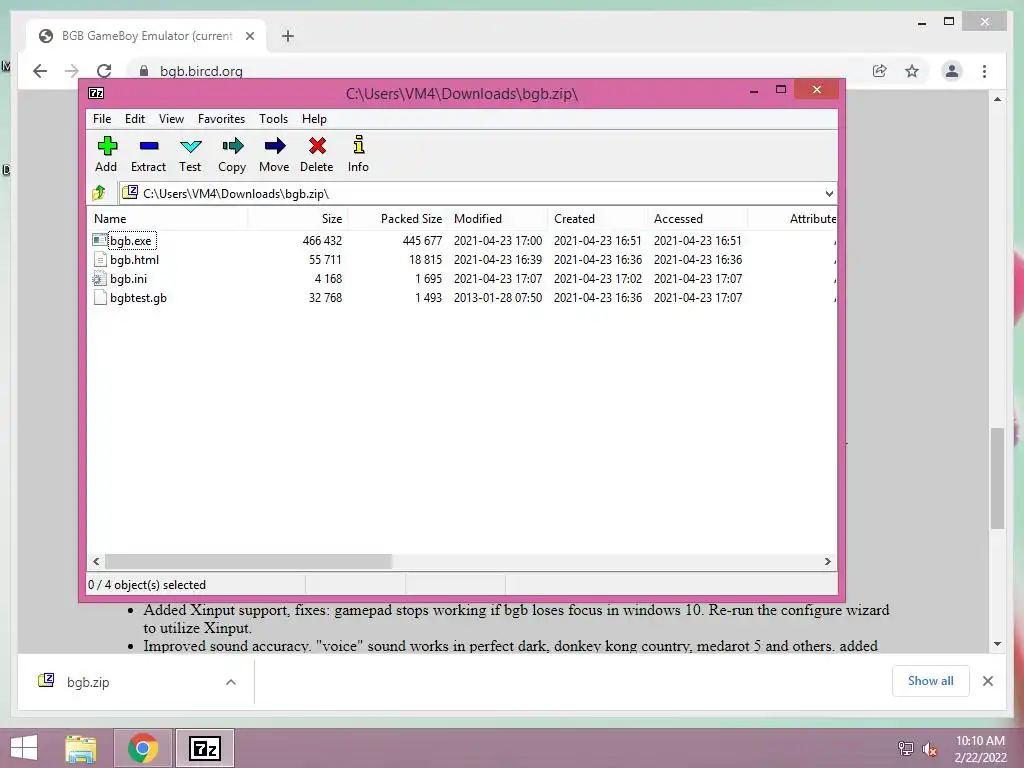Click the muted volume tray icon

pos(929,749)
